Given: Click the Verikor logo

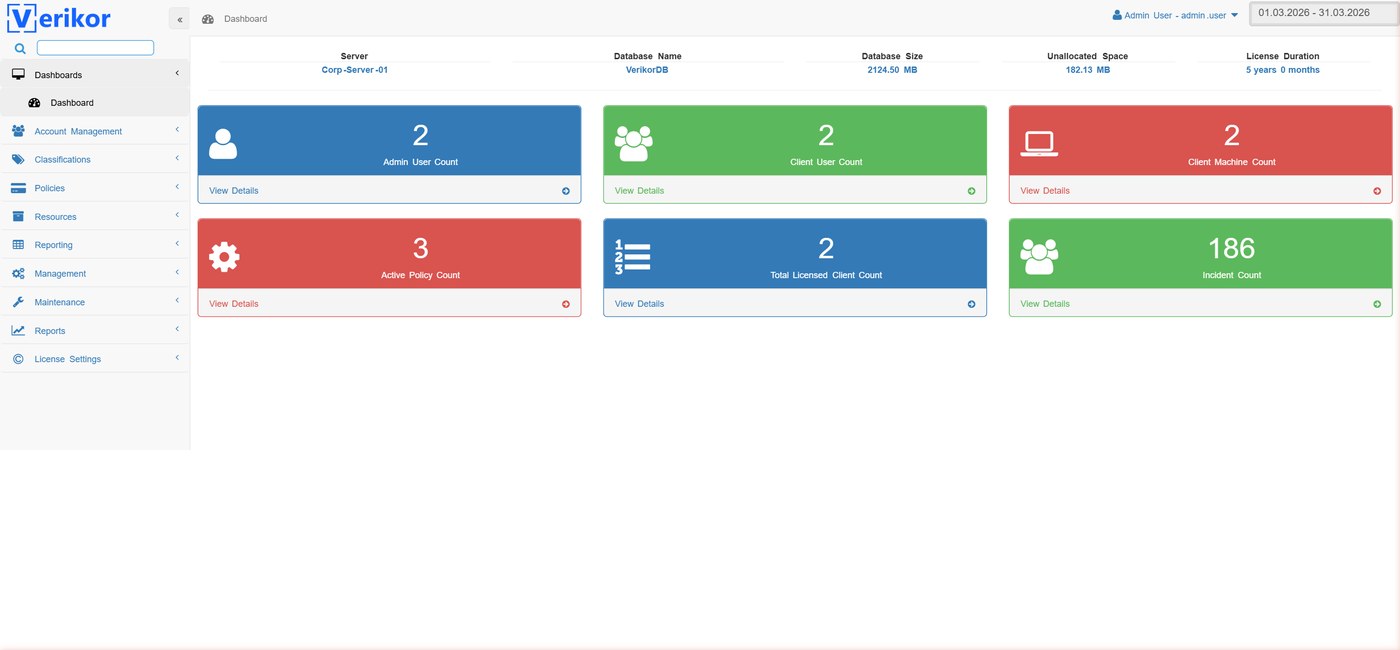Looking at the screenshot, I should click(59, 18).
